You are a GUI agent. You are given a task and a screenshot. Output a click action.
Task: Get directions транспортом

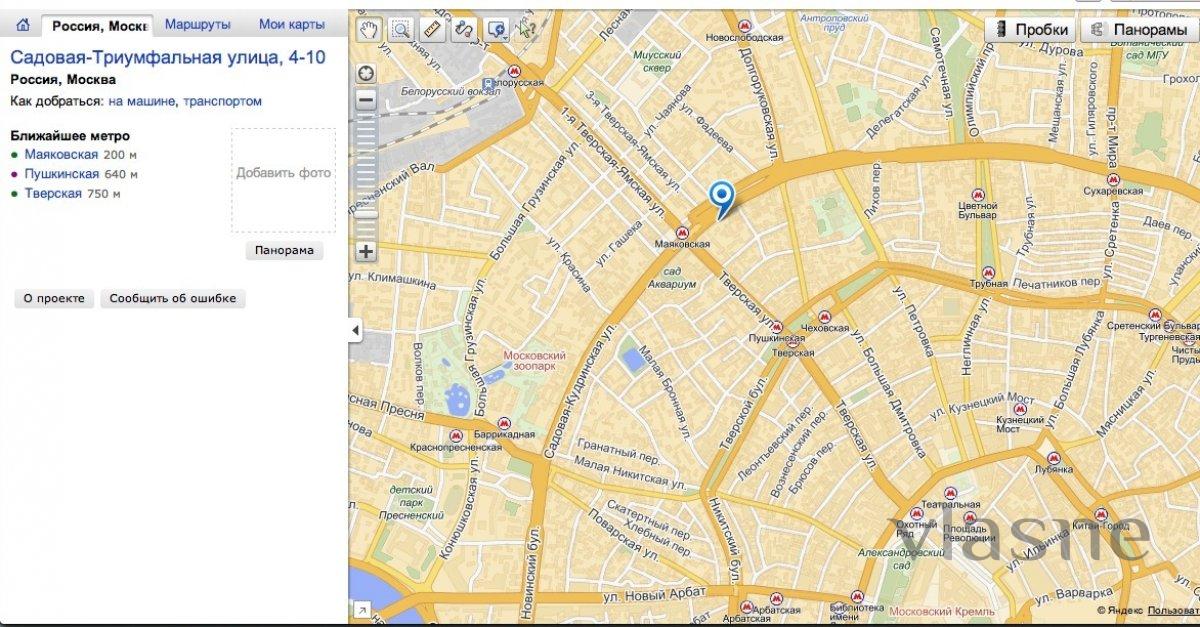coord(223,101)
